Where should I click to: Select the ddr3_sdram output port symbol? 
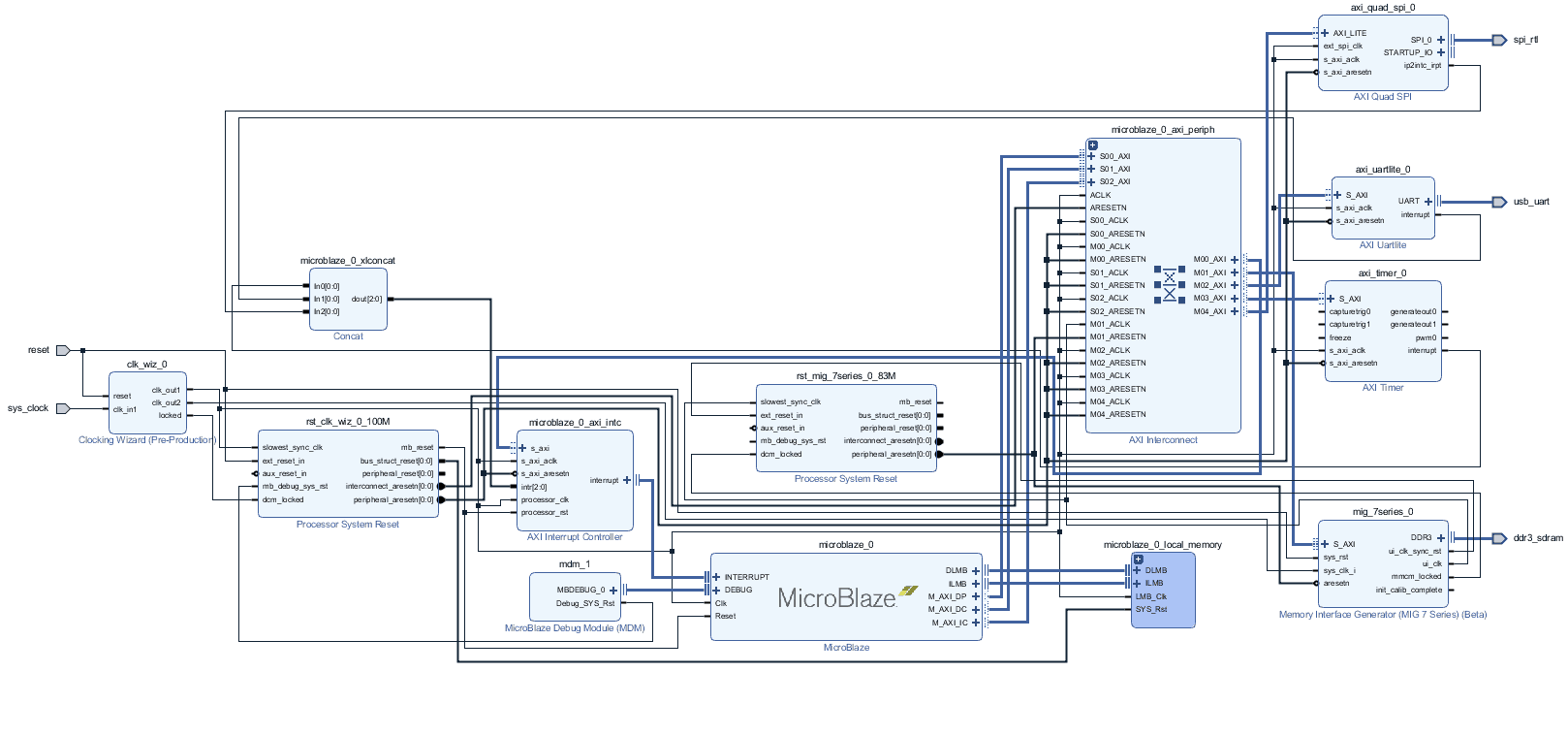click(1499, 538)
